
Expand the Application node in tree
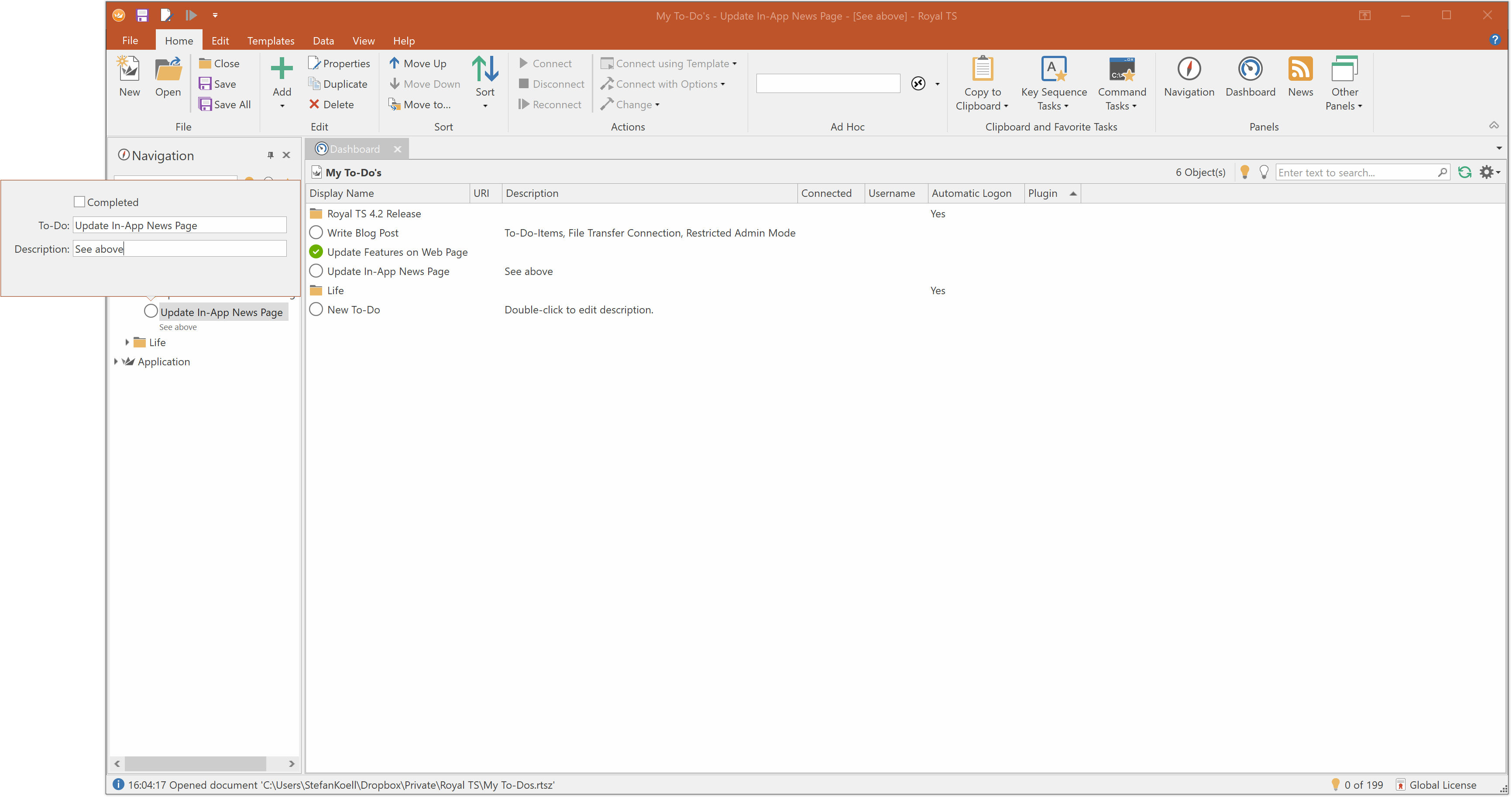(116, 361)
